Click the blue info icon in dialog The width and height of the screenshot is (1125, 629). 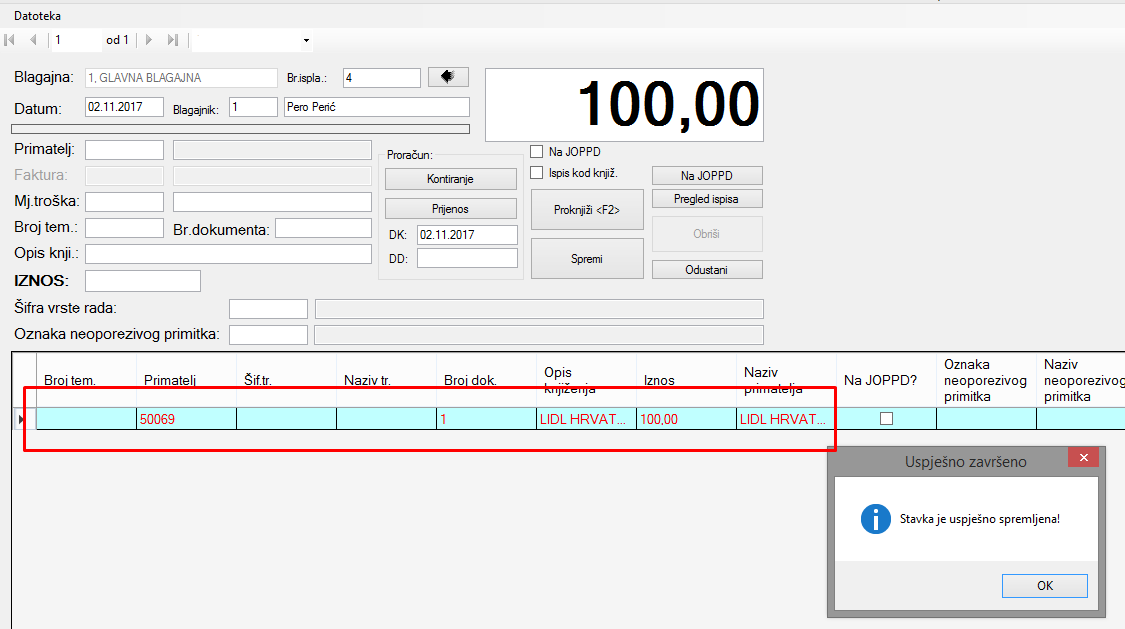pyautogui.click(x=875, y=519)
